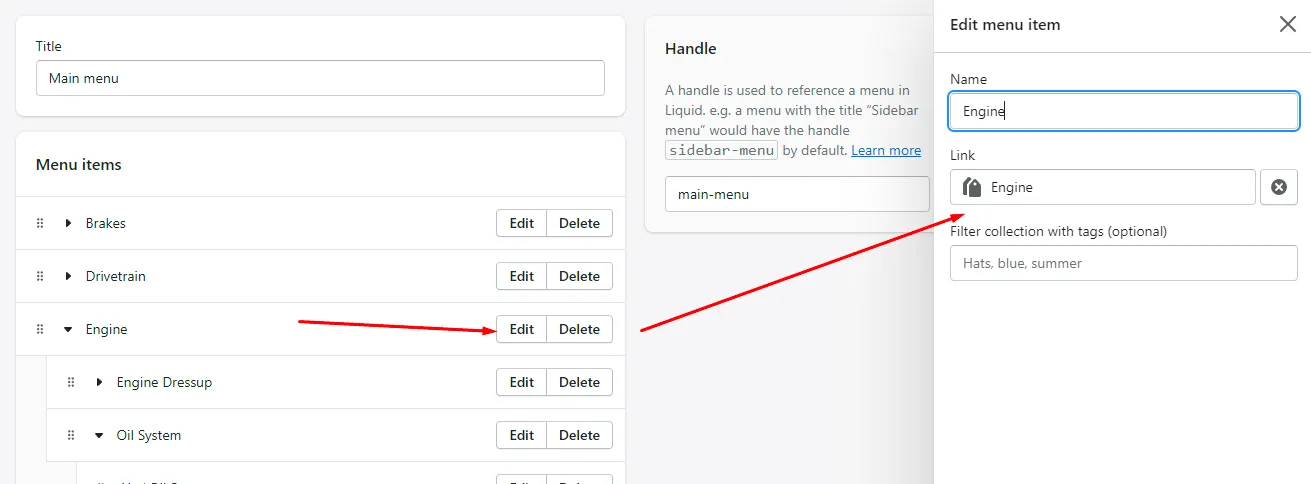This screenshot has width=1311, height=484.
Task: Click collection tag icon in Link field
Action: point(972,187)
